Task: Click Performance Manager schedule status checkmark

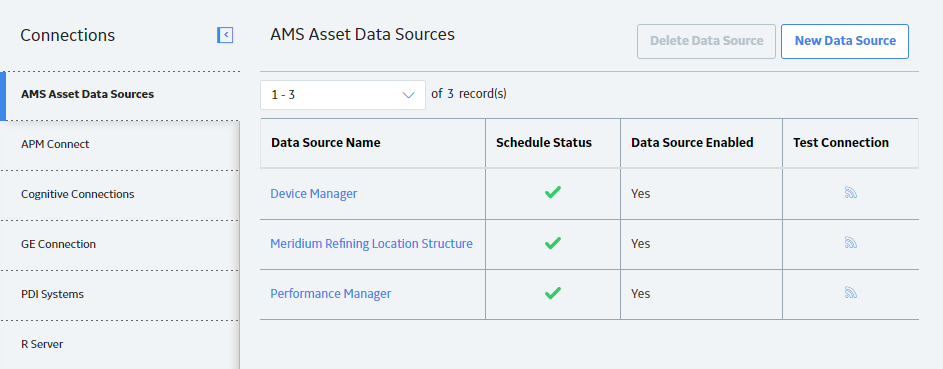Action: click(x=553, y=293)
